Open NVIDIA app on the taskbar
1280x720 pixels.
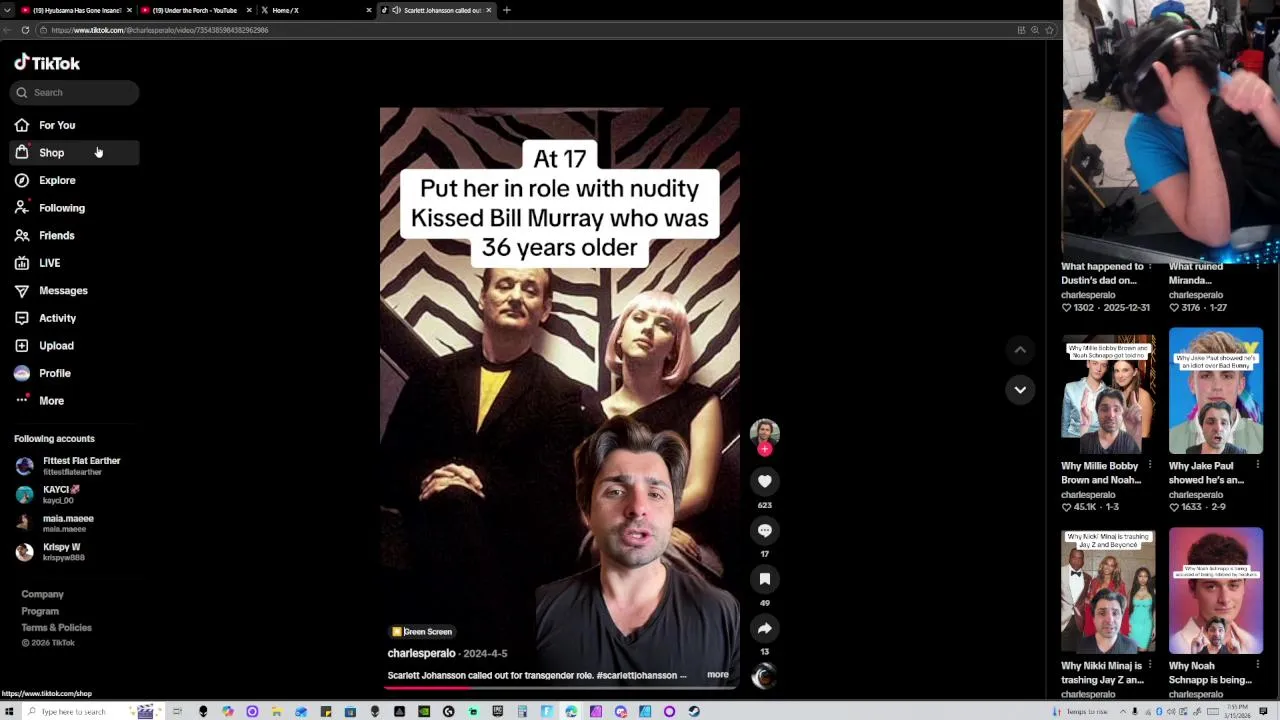[425, 711]
